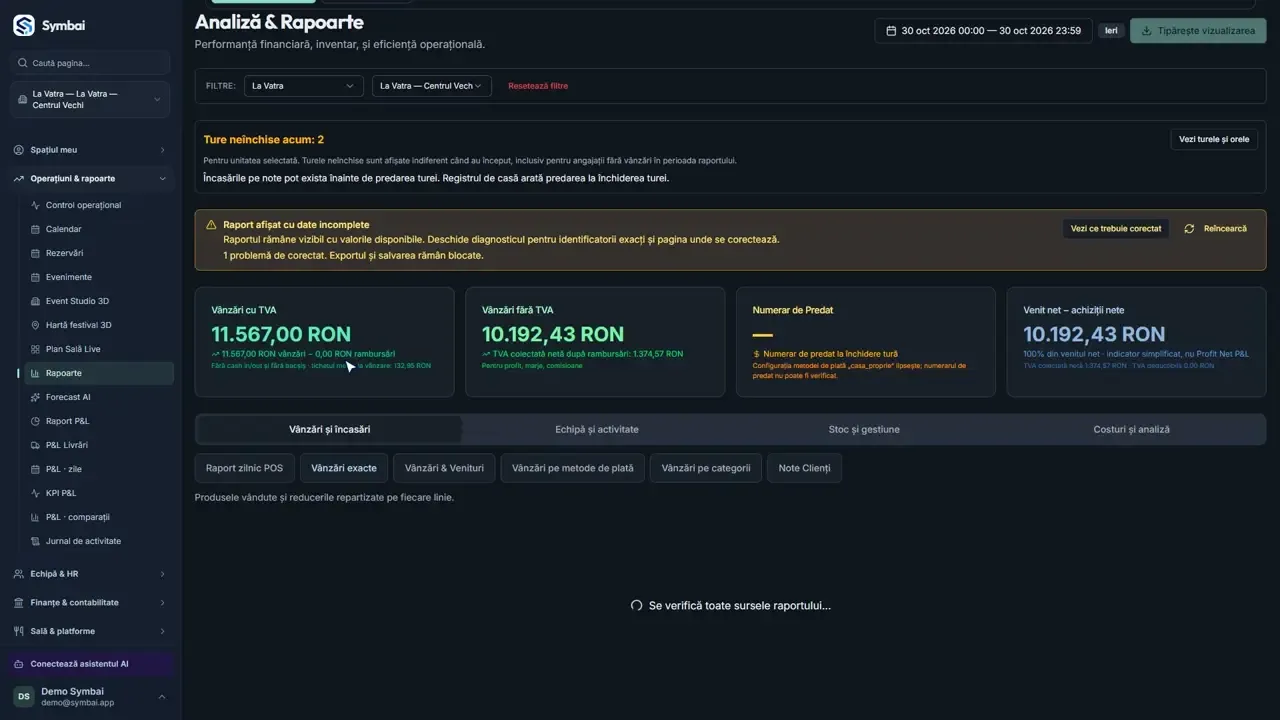Click the Calendar sidebar icon
1280x720 pixels.
point(36,229)
